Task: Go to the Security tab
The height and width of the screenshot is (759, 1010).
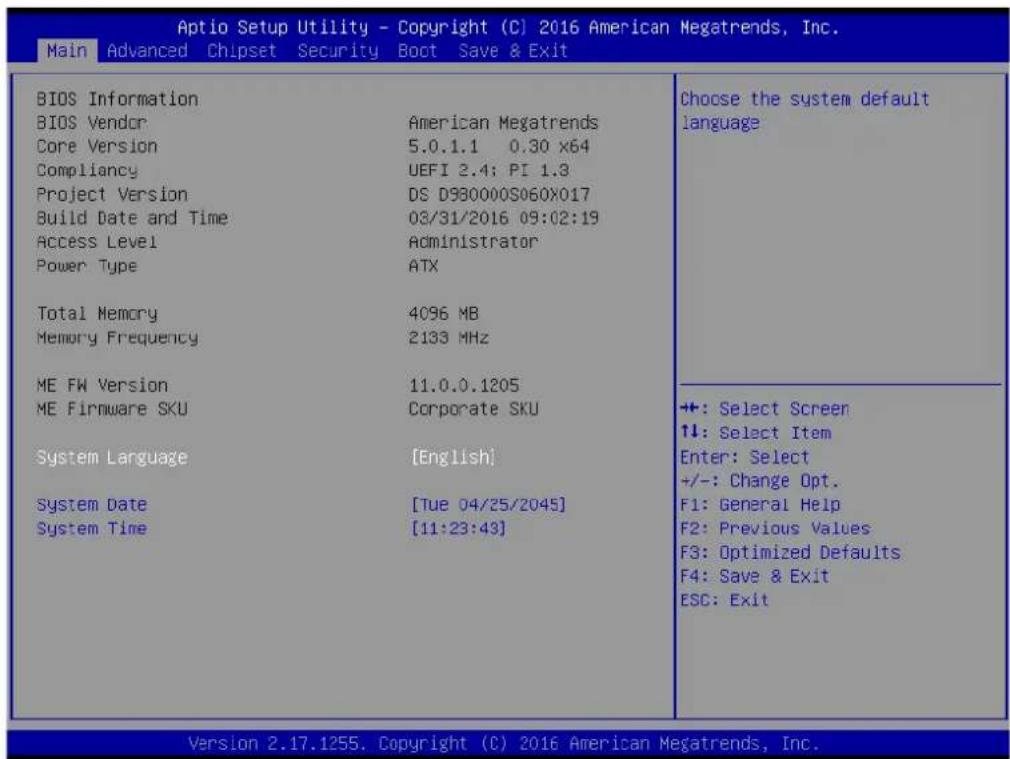Action: (338, 51)
